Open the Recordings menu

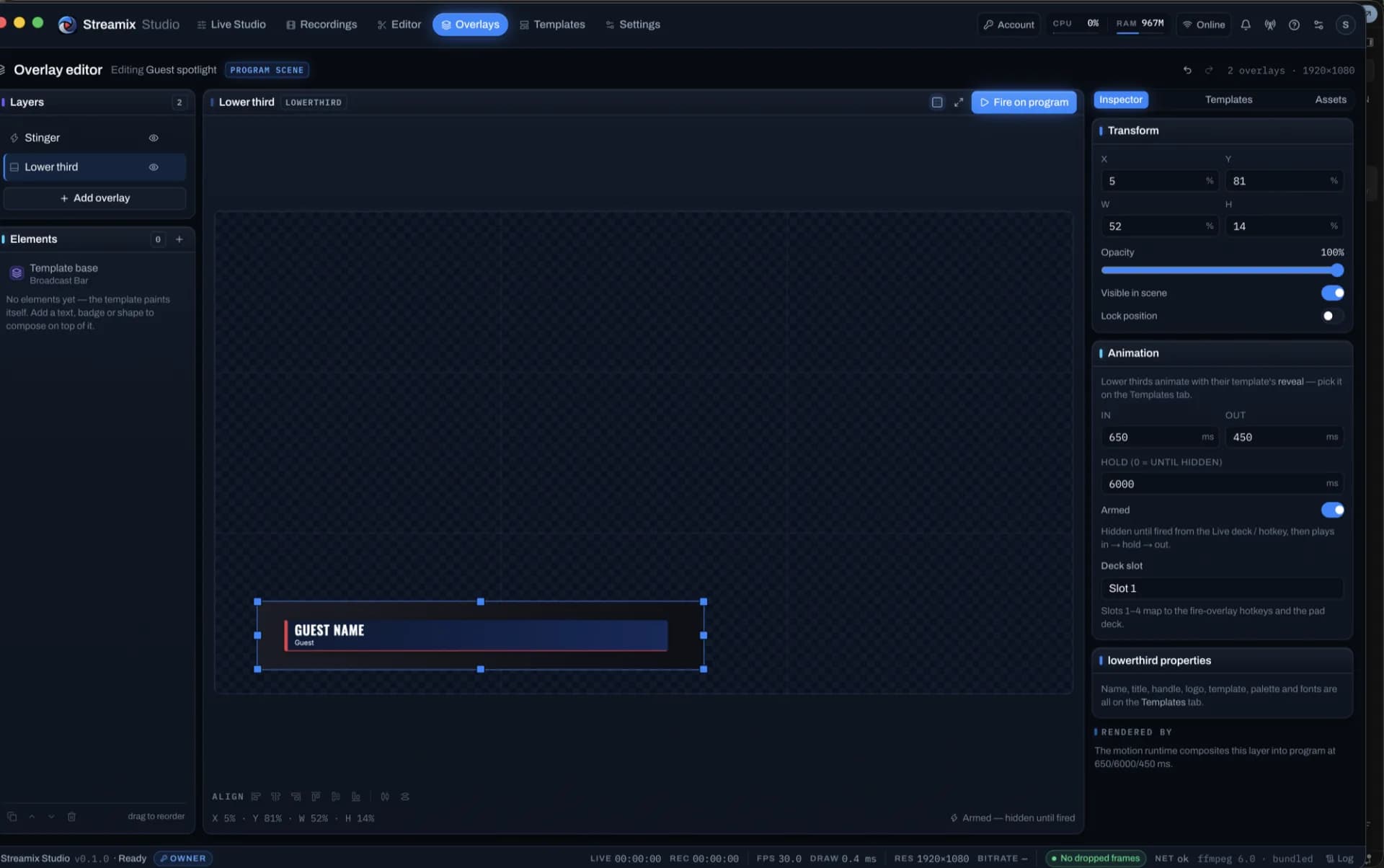(x=321, y=25)
